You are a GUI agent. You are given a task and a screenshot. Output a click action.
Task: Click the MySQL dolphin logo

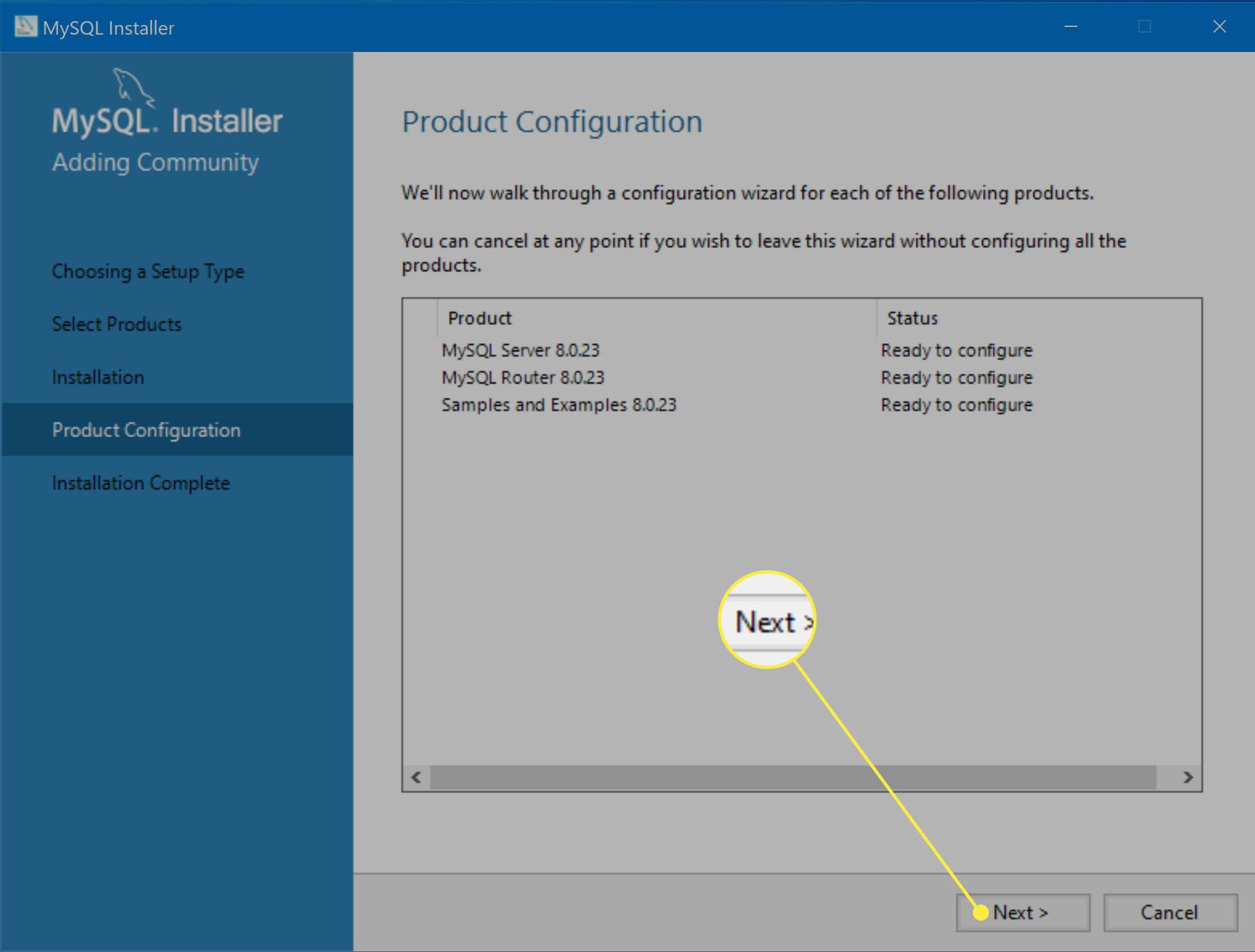[134, 88]
